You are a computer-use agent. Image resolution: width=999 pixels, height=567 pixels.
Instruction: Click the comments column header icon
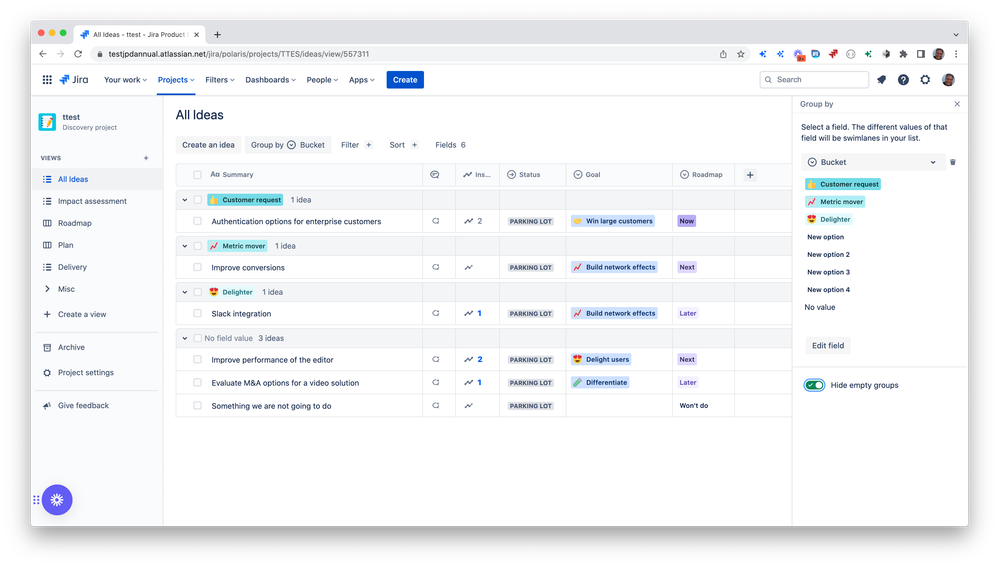pos(435,175)
